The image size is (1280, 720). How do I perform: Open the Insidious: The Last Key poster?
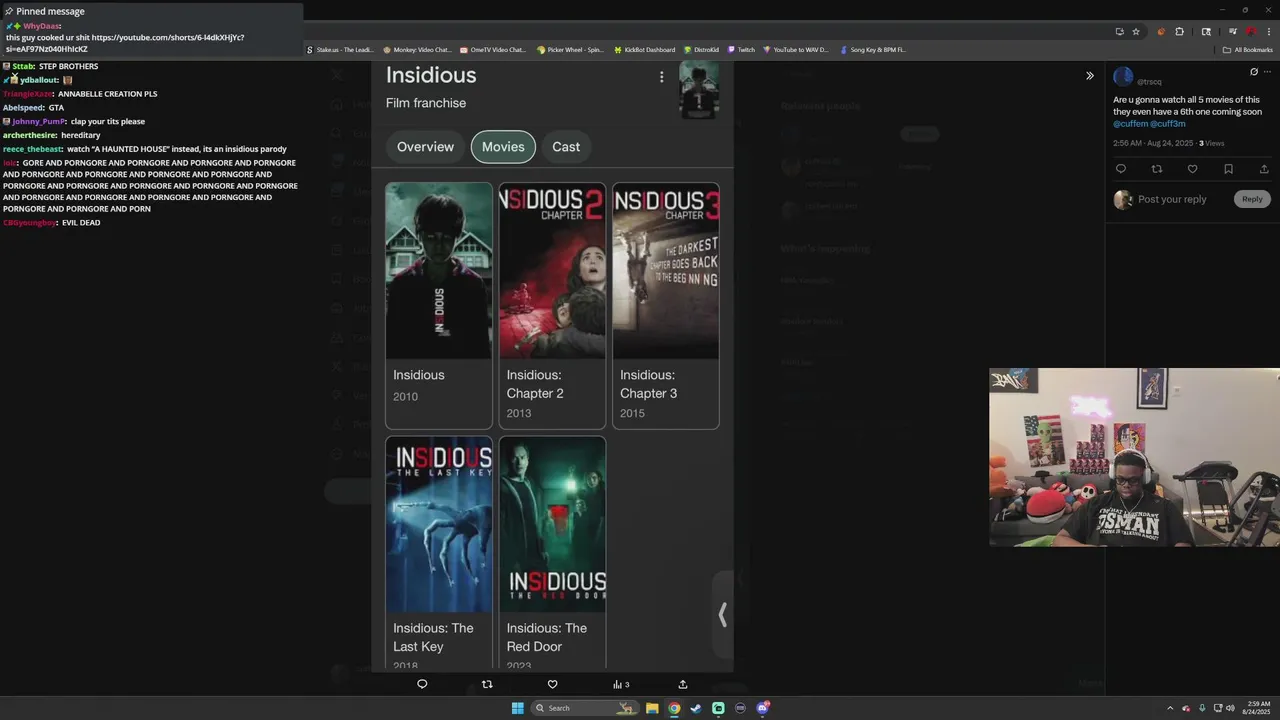[439, 525]
